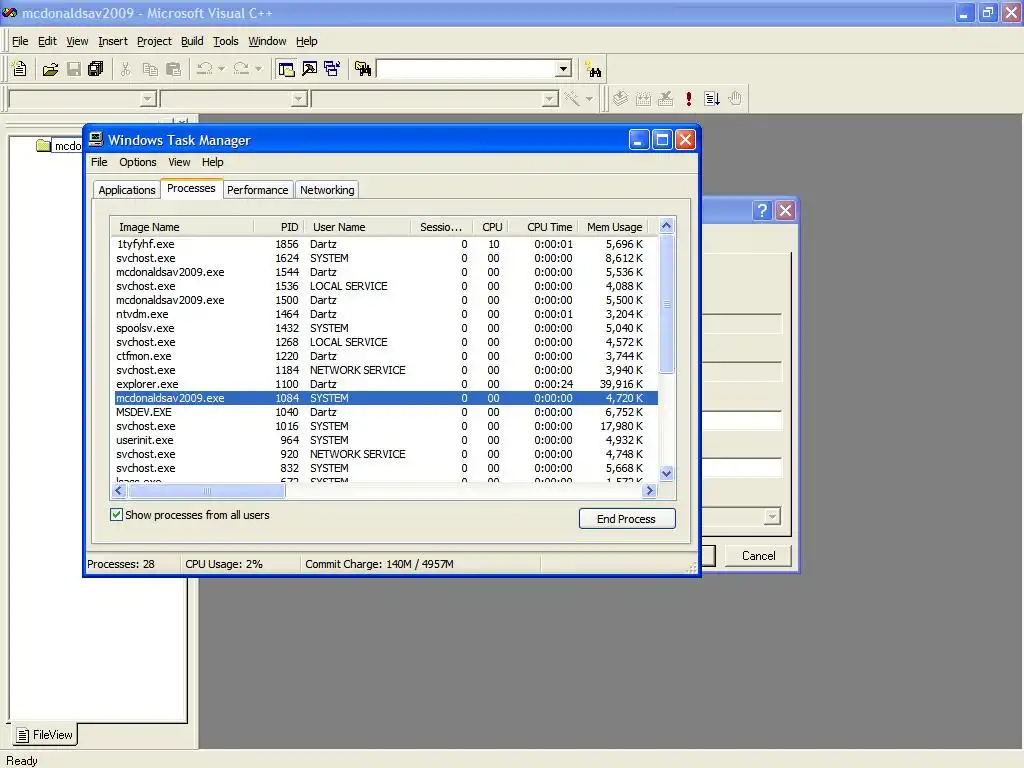
Task: Toggle the Workspace window icon
Action: (286, 69)
